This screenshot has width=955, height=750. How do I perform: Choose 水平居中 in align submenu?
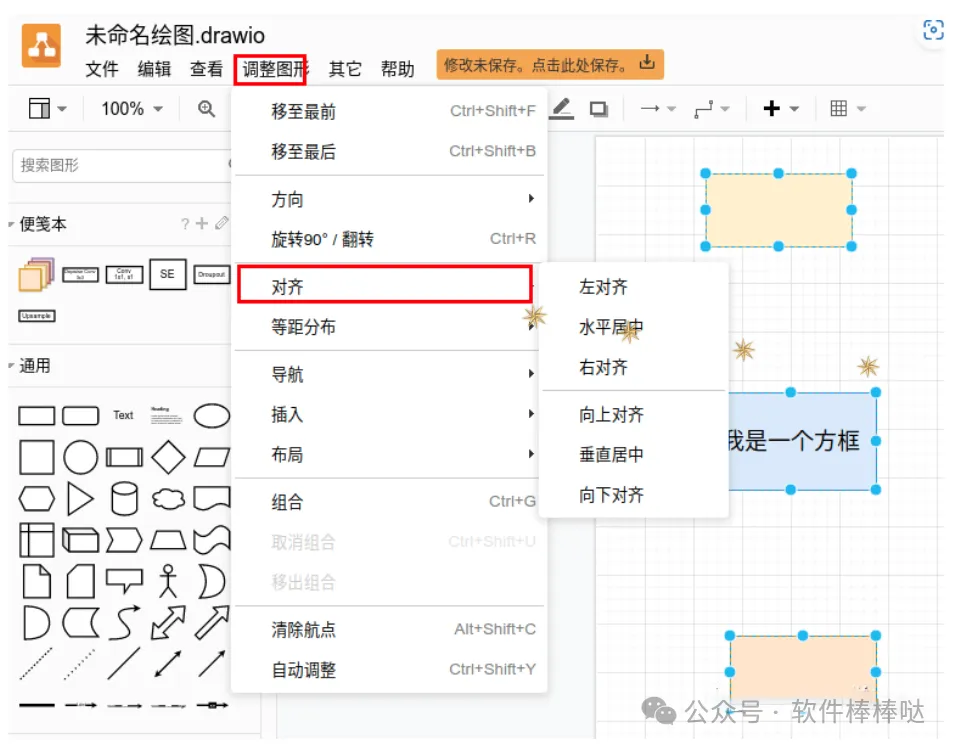633,327
